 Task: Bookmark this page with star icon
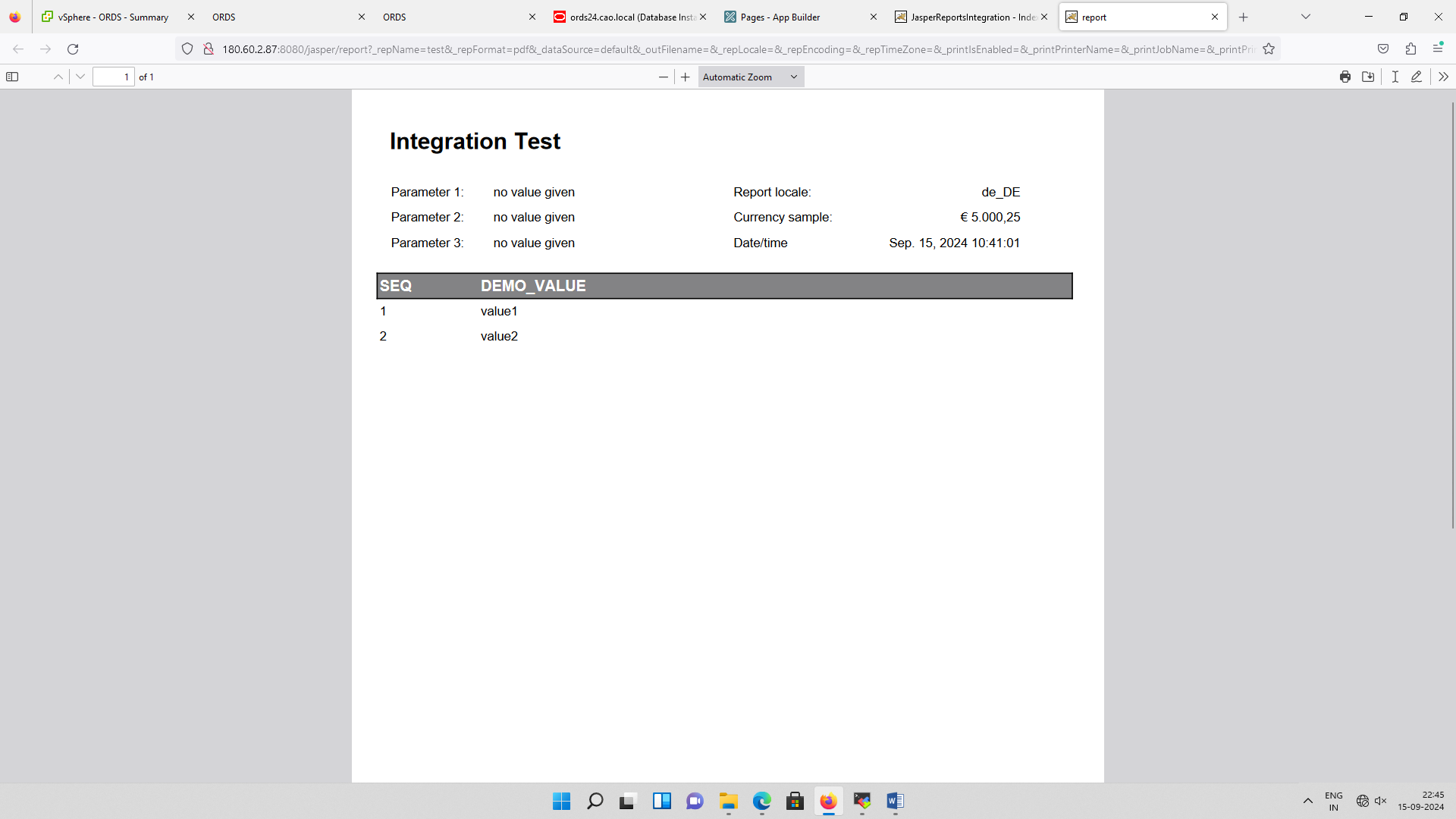(1269, 49)
